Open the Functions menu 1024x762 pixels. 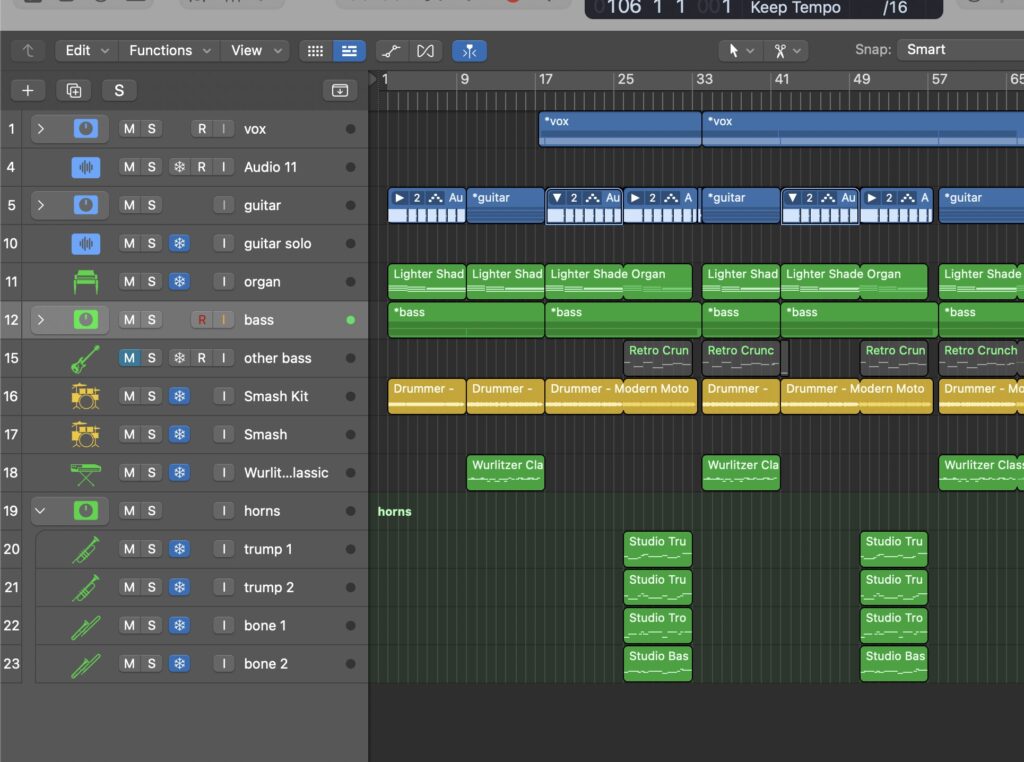169,50
